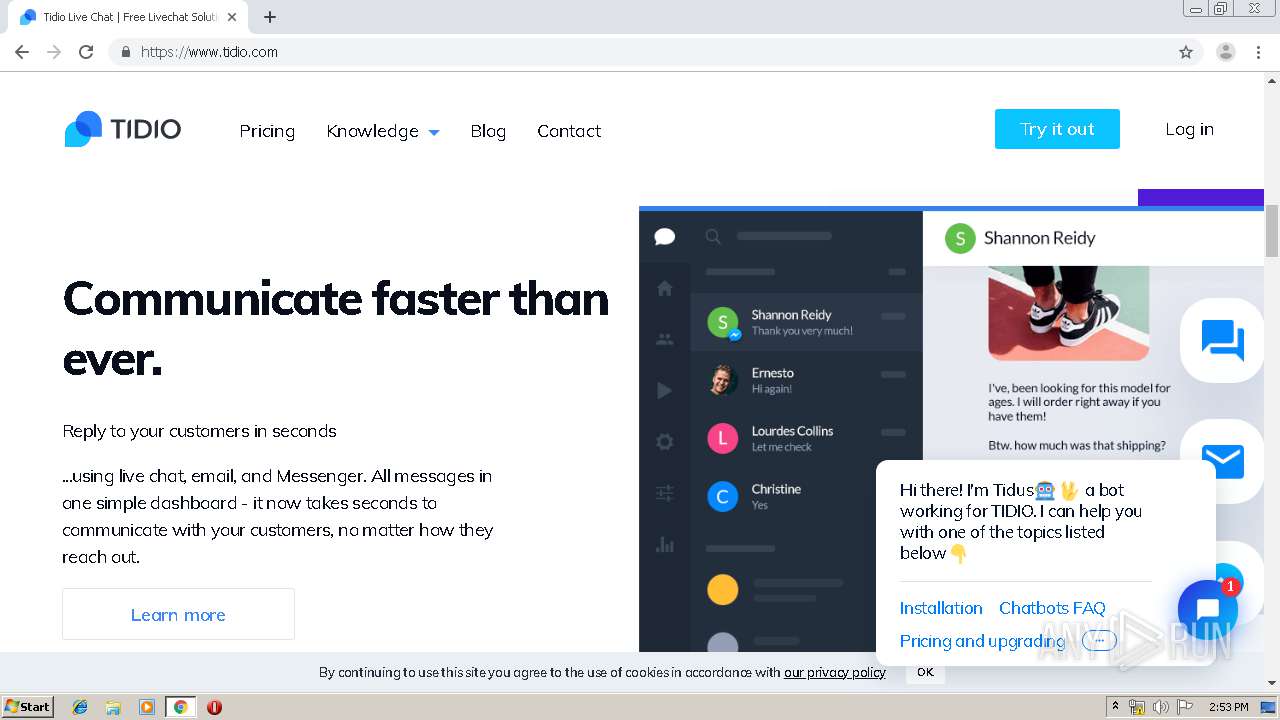Screen dimensions: 1280x720
Task: Click the play icon in dashboard sidebar
Action: coord(665,391)
